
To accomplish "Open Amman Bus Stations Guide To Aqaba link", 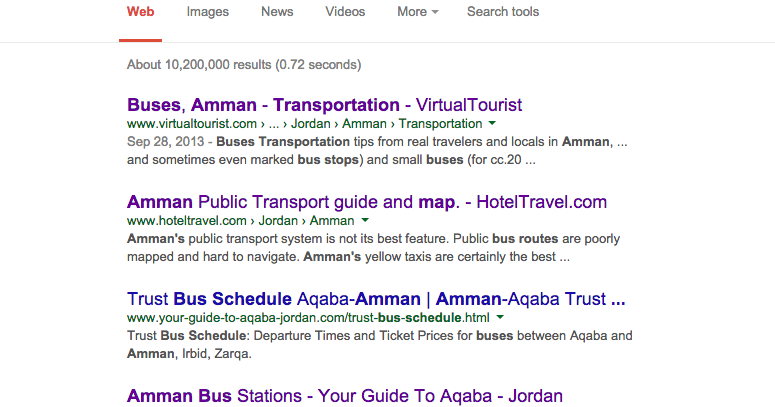I will coord(345,396).
